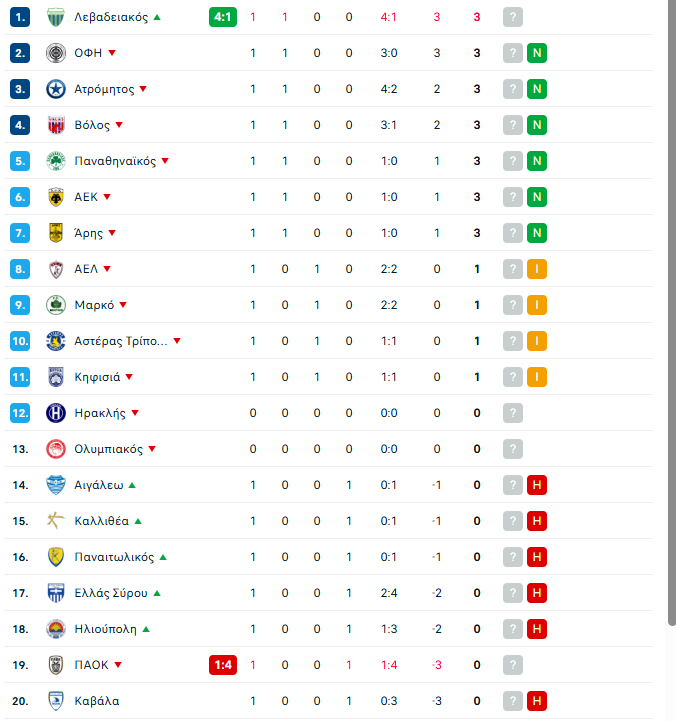Click the Καλλιθέα club icon

click(x=56, y=521)
